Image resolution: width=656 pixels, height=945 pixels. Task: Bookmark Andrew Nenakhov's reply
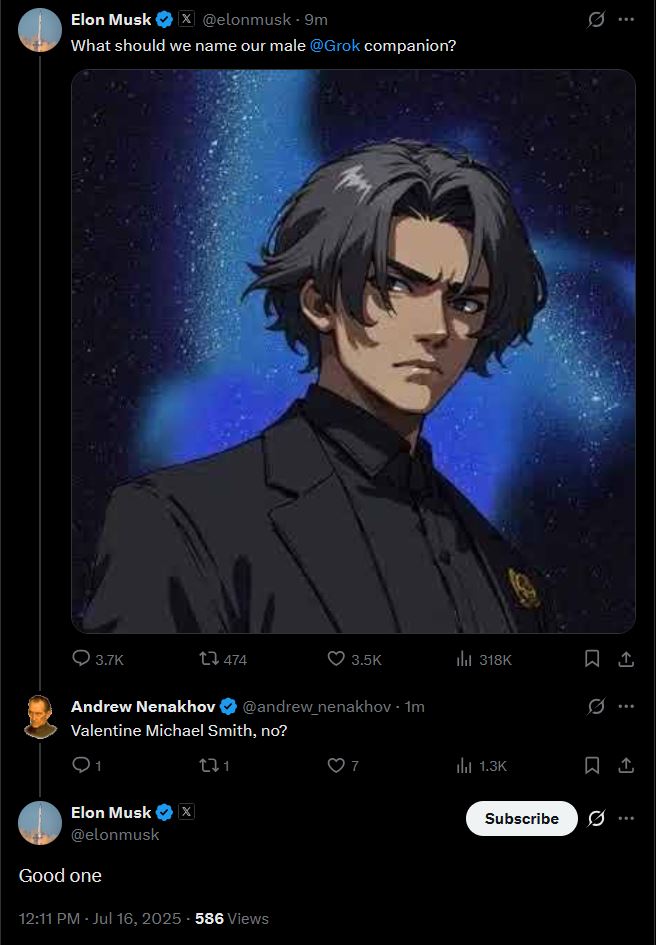pos(592,765)
